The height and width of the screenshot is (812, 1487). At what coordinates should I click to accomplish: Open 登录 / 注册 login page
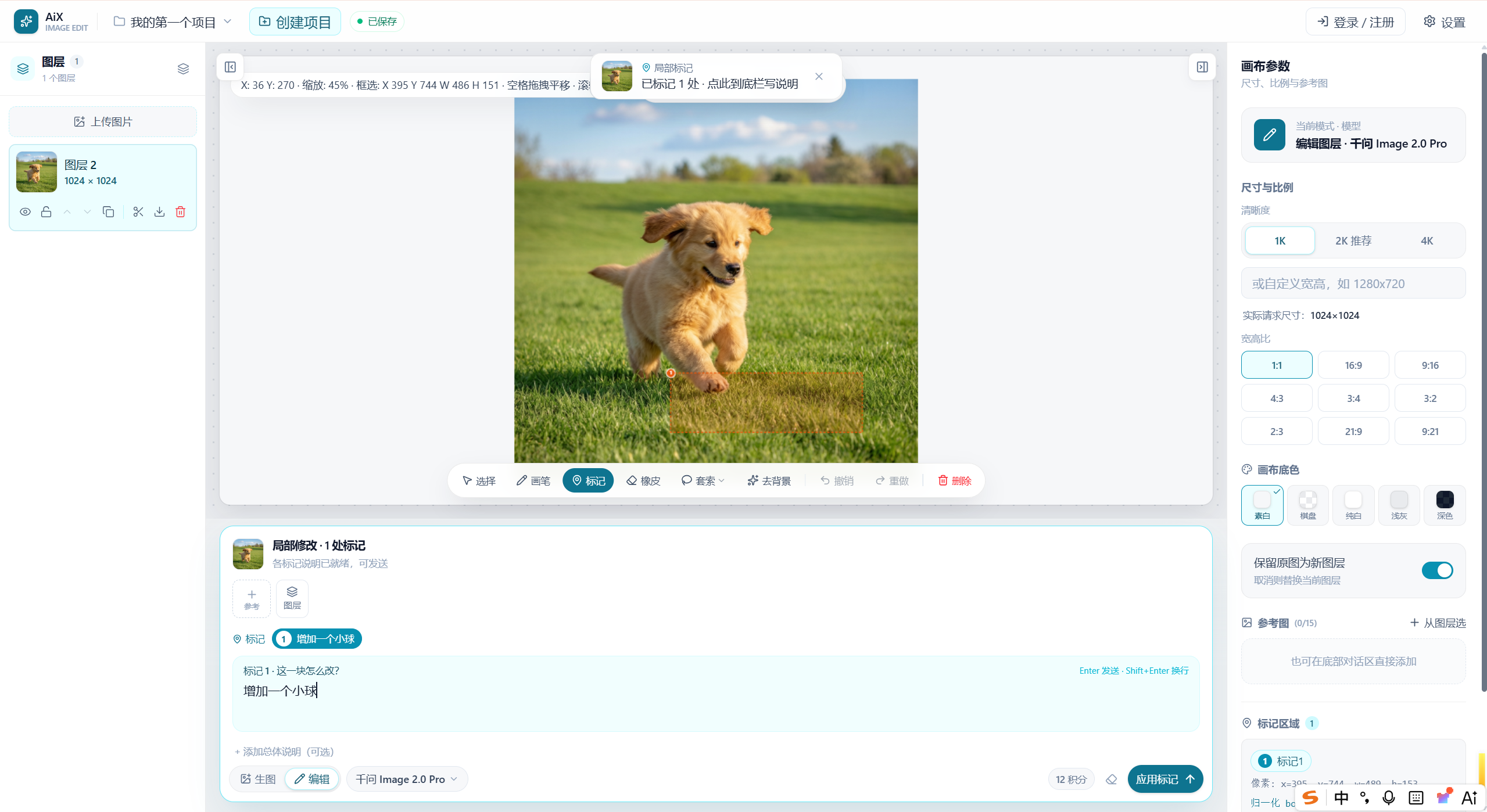tap(1355, 22)
